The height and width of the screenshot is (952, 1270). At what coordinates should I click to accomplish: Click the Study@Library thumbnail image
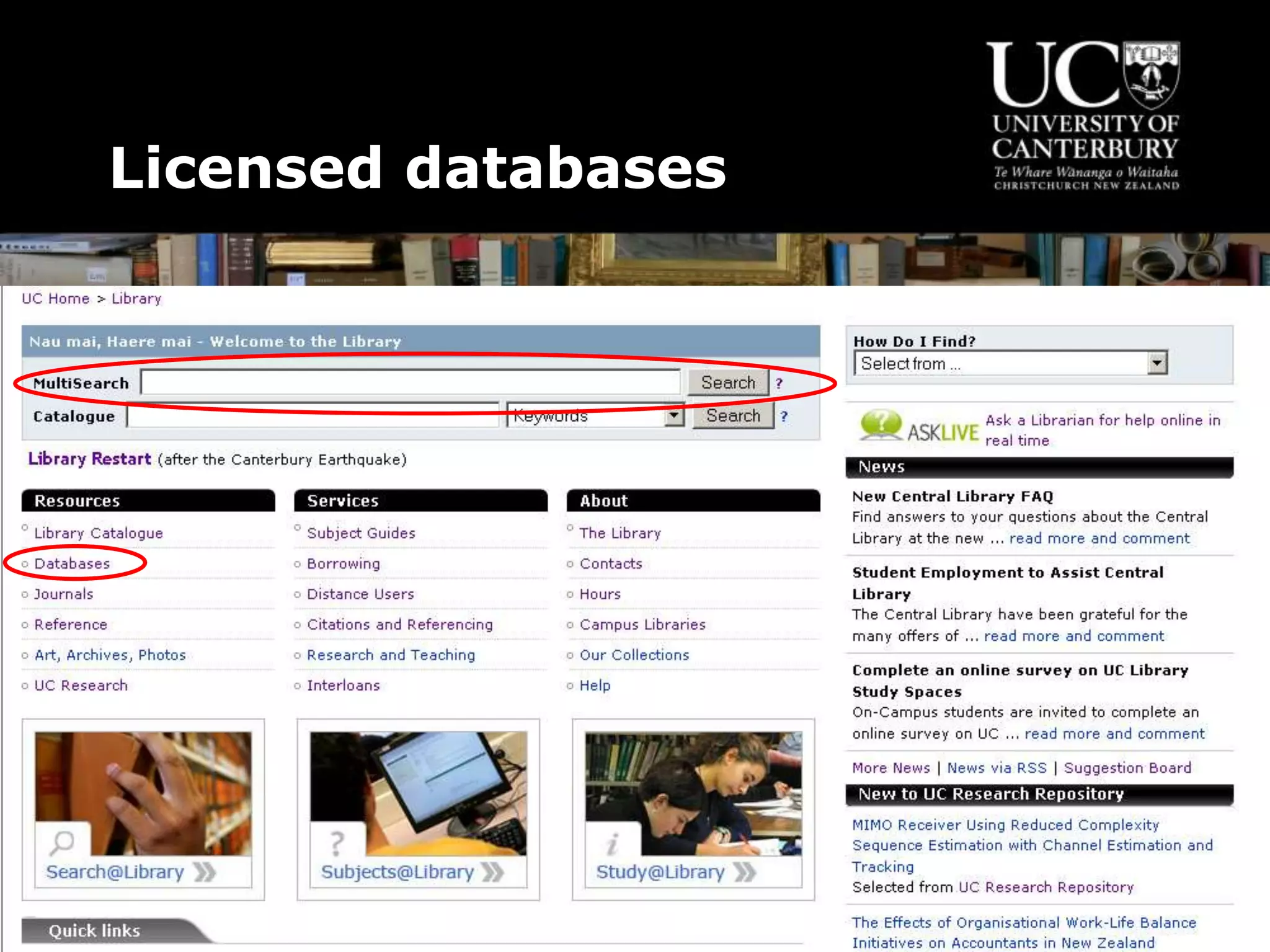pyautogui.click(x=693, y=793)
